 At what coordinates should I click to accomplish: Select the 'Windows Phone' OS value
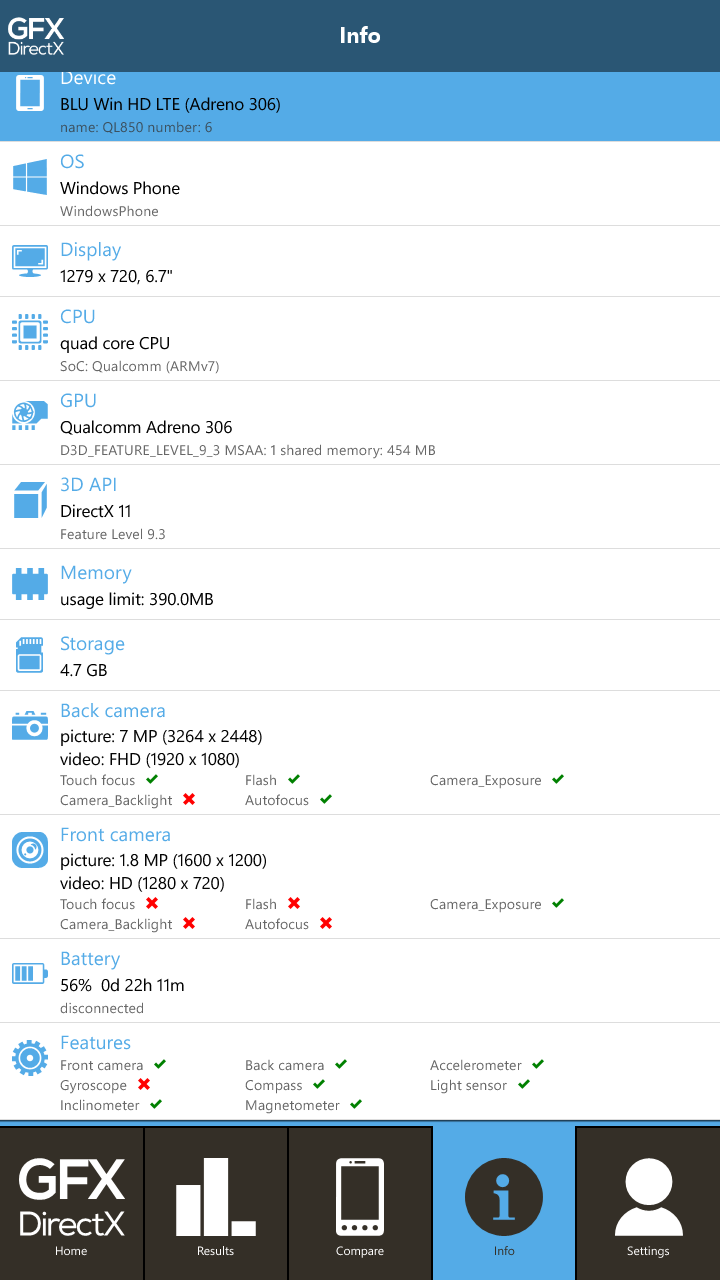click(120, 188)
